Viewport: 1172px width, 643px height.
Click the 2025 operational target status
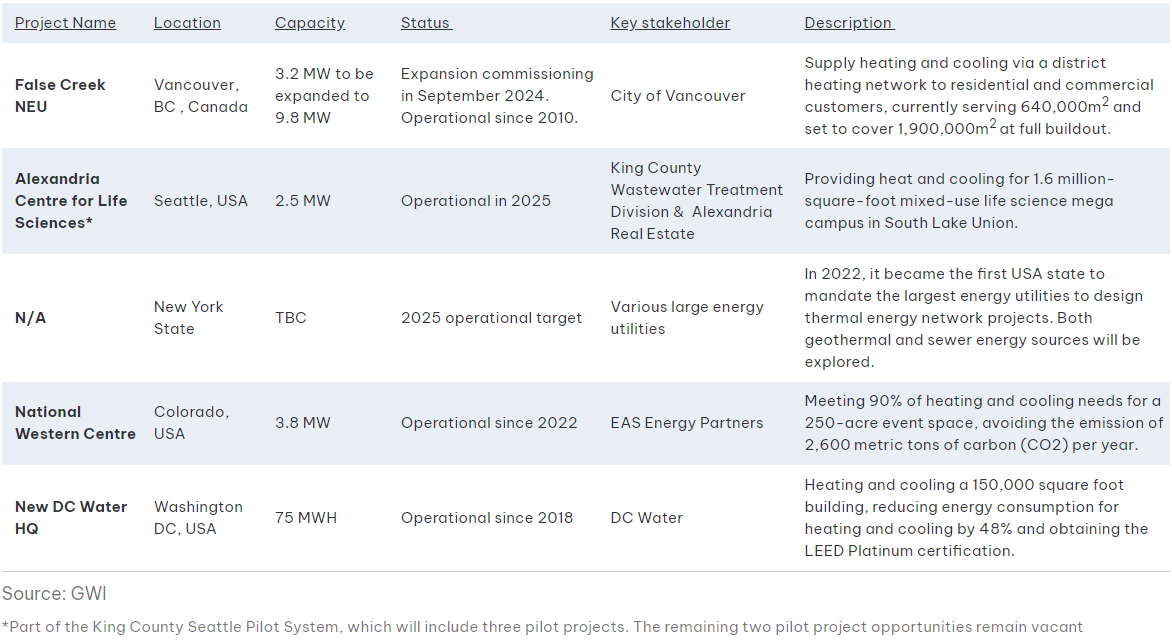491,318
